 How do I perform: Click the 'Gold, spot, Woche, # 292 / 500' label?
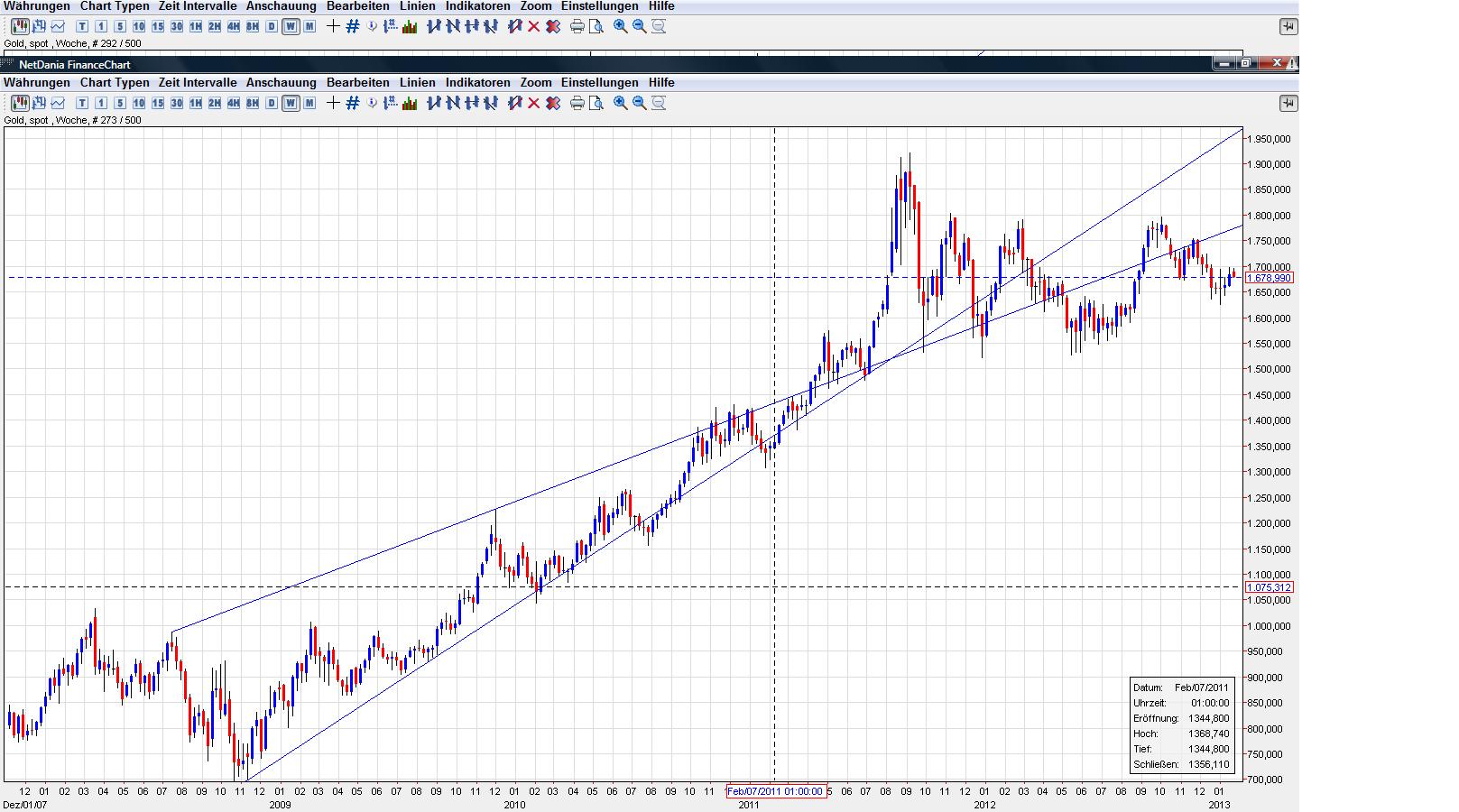click(72, 43)
